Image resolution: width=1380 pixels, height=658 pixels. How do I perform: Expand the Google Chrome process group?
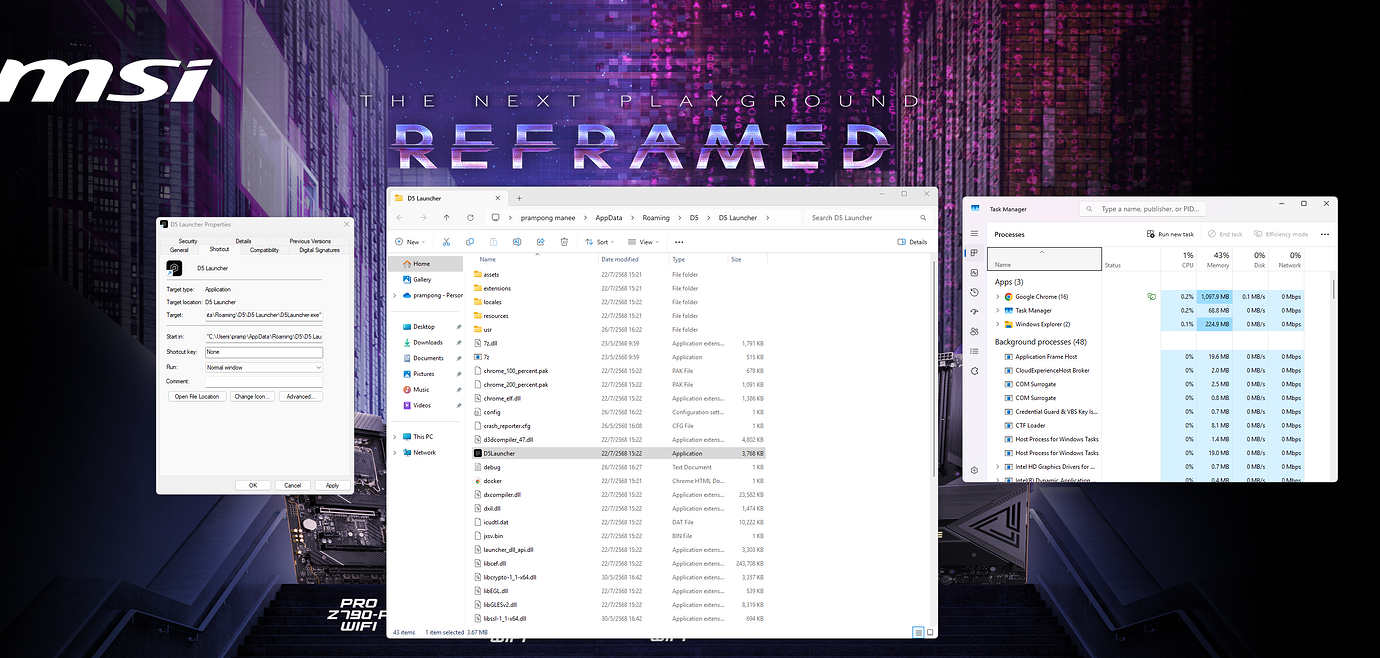point(997,296)
